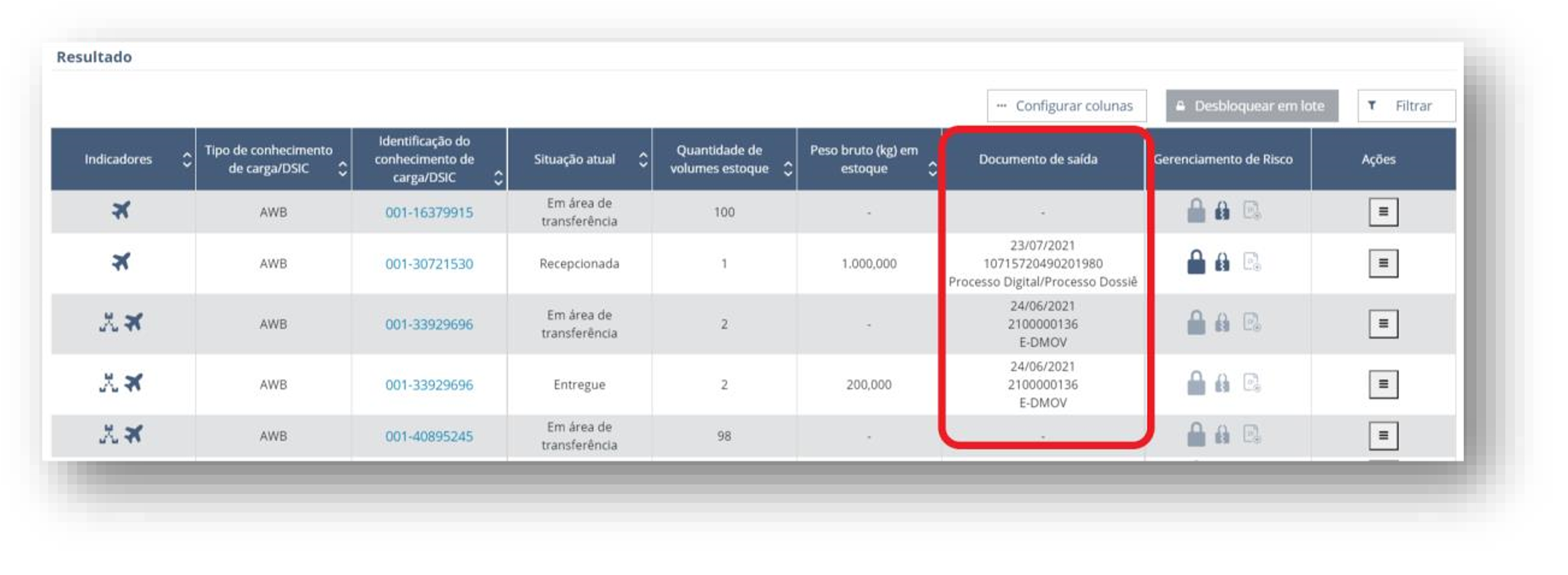Viewport: 1568px width, 575px height.
Task: Sort by Situação atual column arrows
Action: [x=643, y=160]
